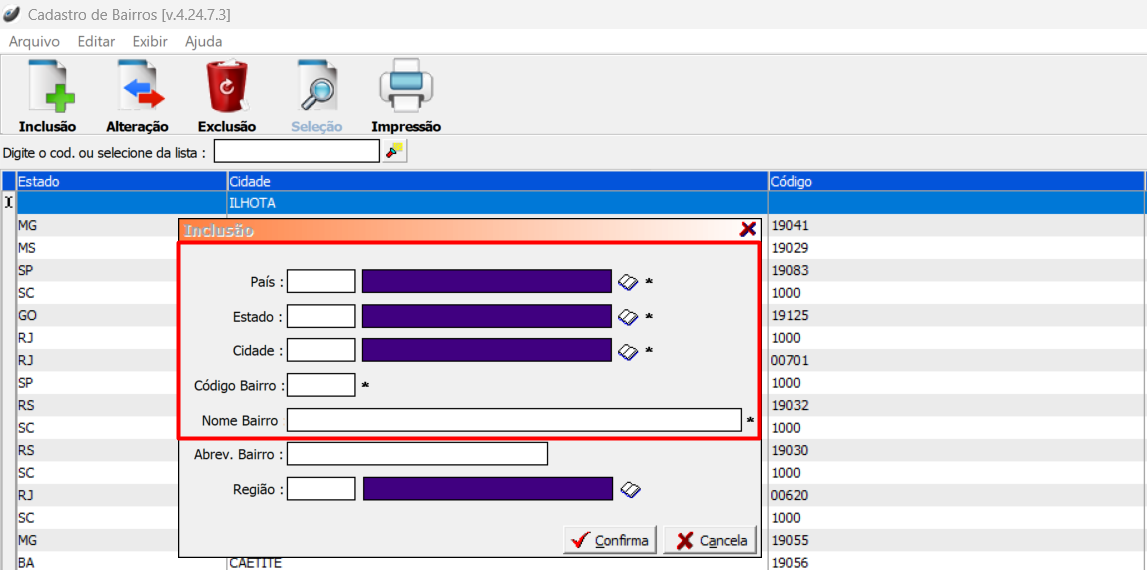This screenshot has width=1147, height=570.
Task: Click the Cidade column header
Action: [496, 181]
